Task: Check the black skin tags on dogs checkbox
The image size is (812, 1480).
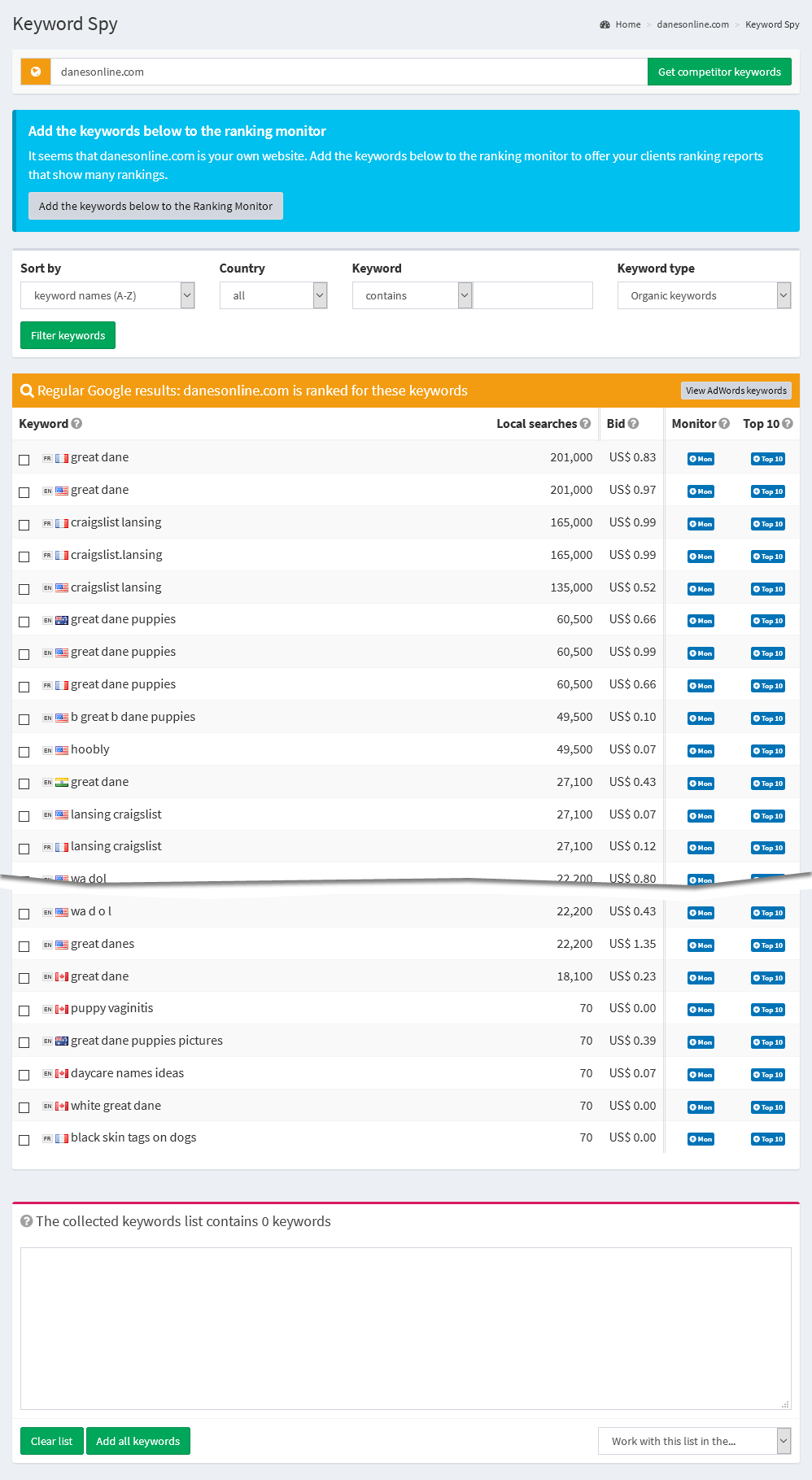Action: coord(24,1140)
